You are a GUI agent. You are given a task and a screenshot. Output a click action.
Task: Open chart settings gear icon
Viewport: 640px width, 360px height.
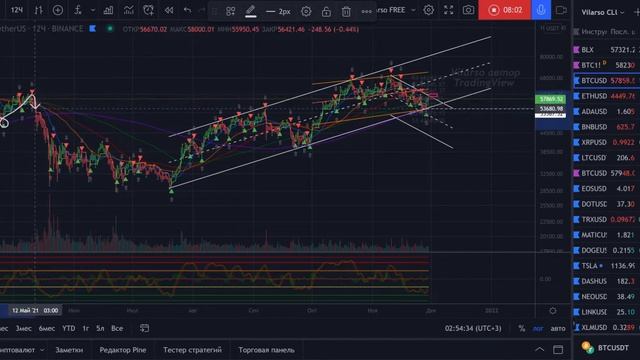[x=429, y=10]
